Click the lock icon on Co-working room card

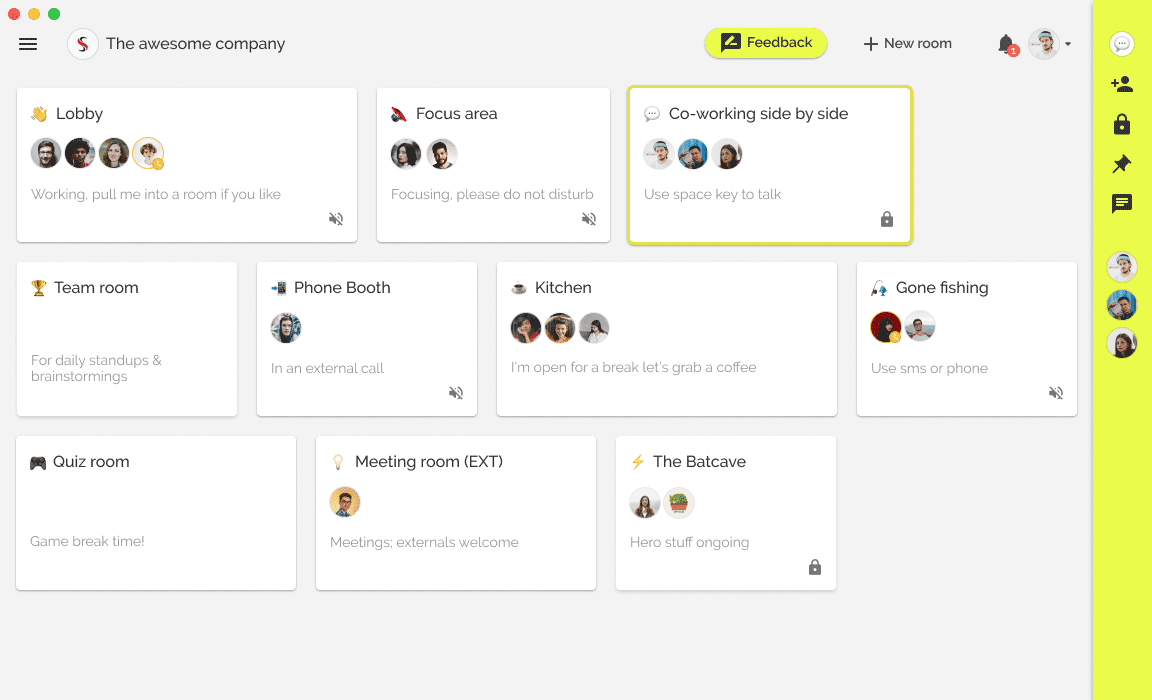886,219
